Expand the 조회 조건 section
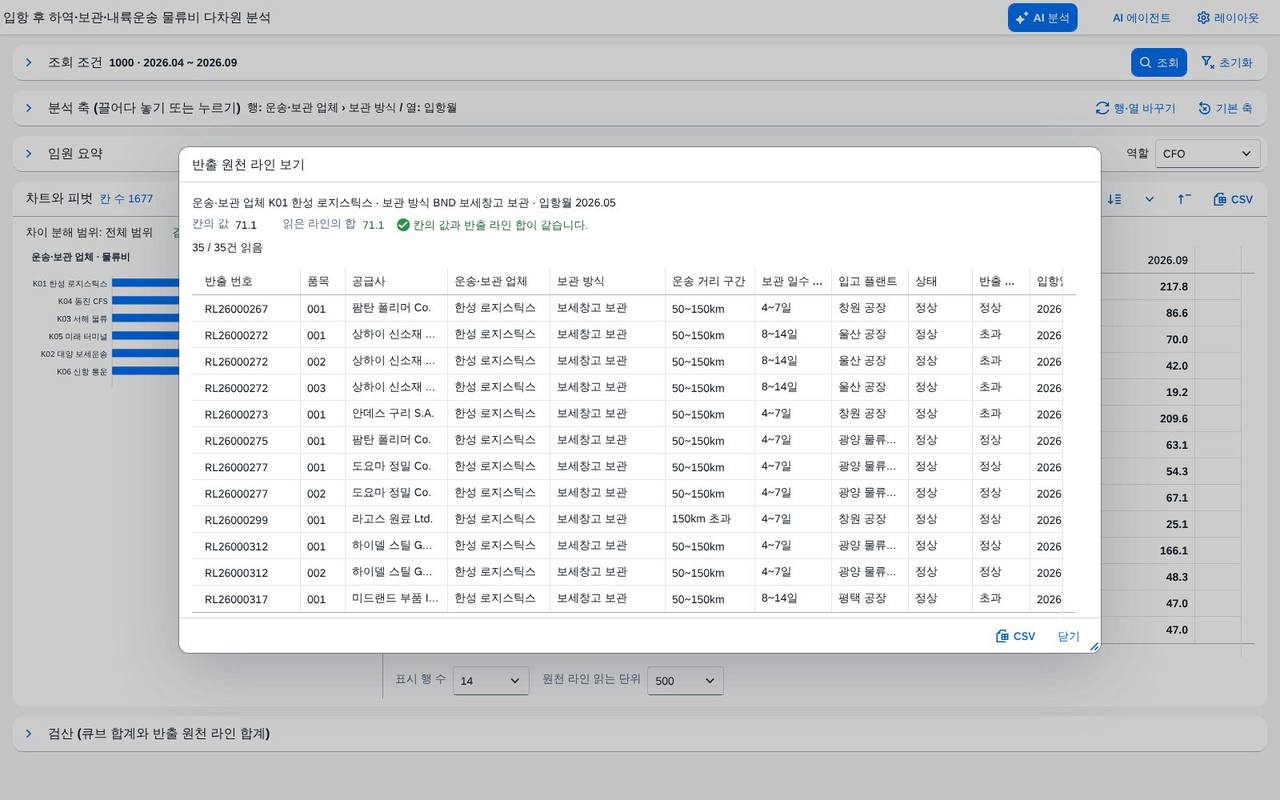Screen dimensions: 1280x800 (29, 62)
